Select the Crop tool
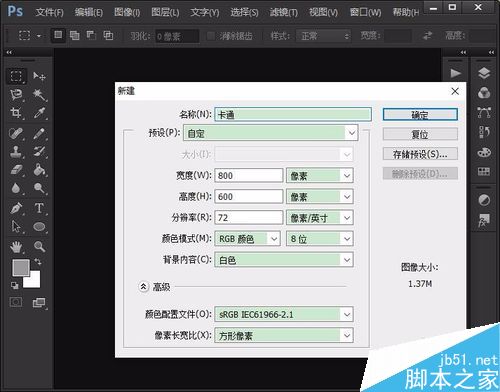Screen dimensions: 500x392 point(16,113)
